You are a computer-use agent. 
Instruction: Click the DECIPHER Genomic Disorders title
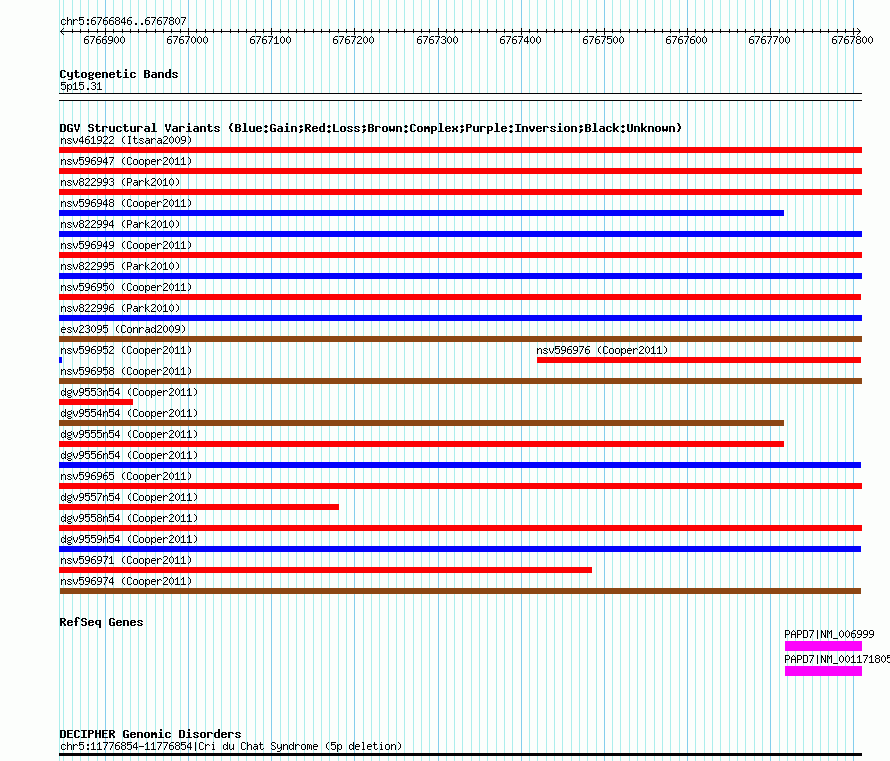tap(150, 734)
